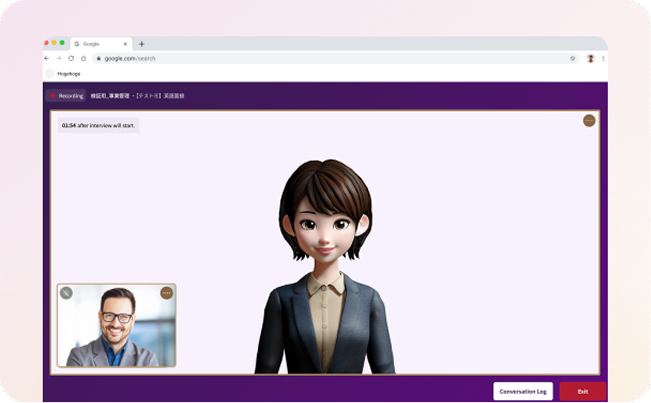Viewport: 651px width, 403px height.
Task: Click the Hogehoge bookmark
Action: [x=63, y=73]
